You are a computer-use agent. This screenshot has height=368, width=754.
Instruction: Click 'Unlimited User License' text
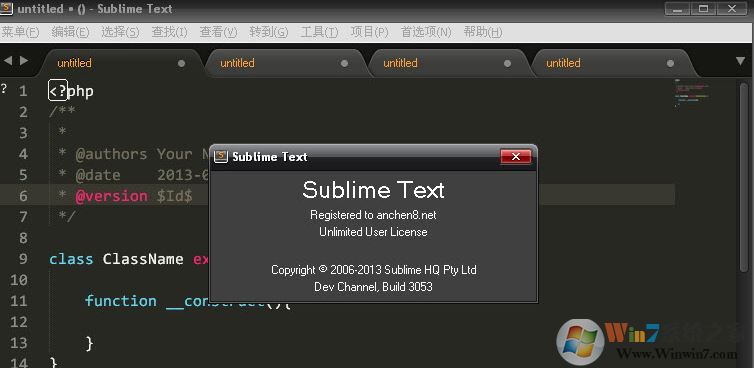[373, 232]
